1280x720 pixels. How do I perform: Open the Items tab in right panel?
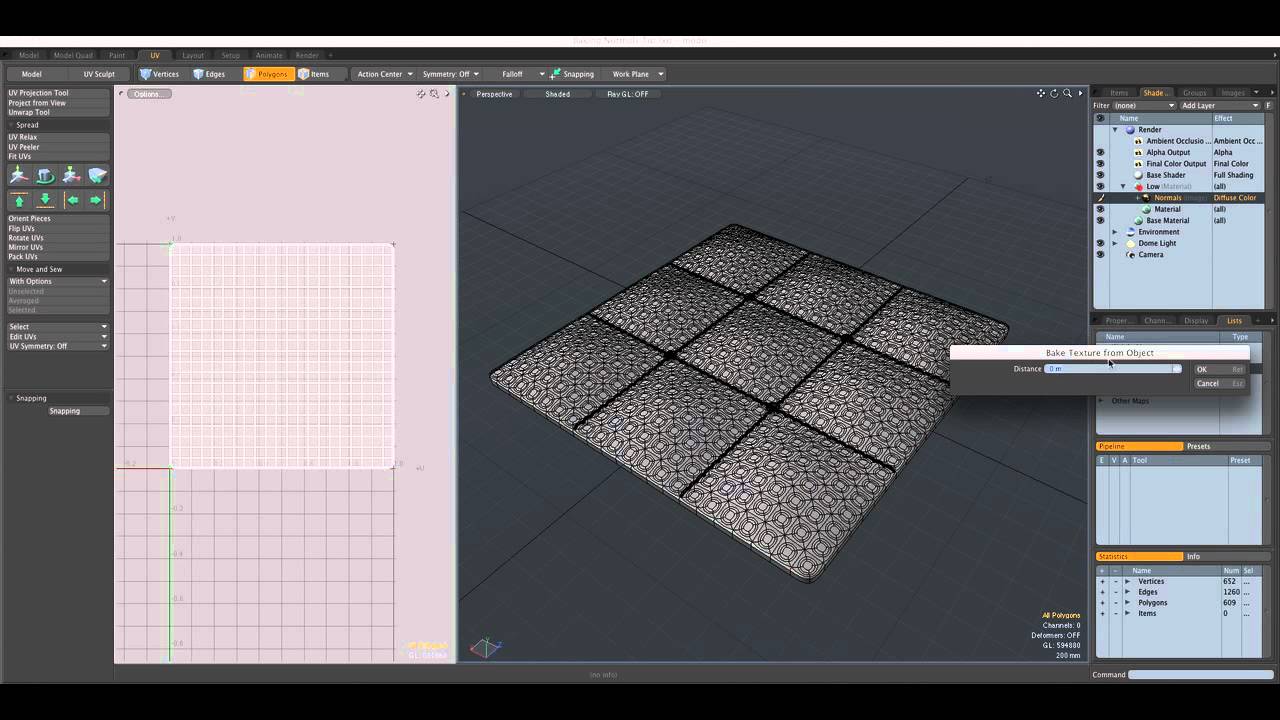coord(1119,93)
